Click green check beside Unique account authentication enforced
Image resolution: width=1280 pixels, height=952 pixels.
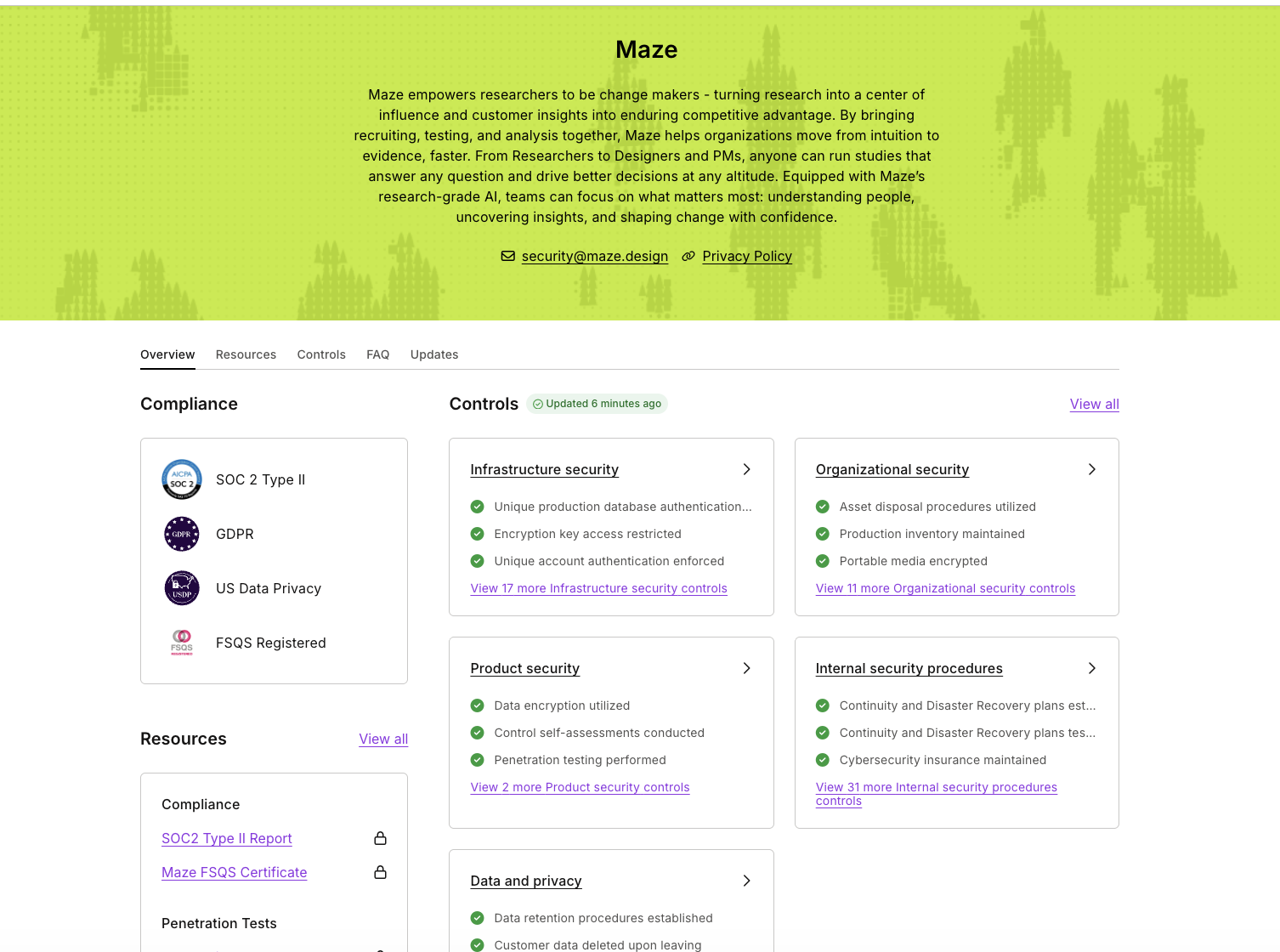[x=478, y=561]
